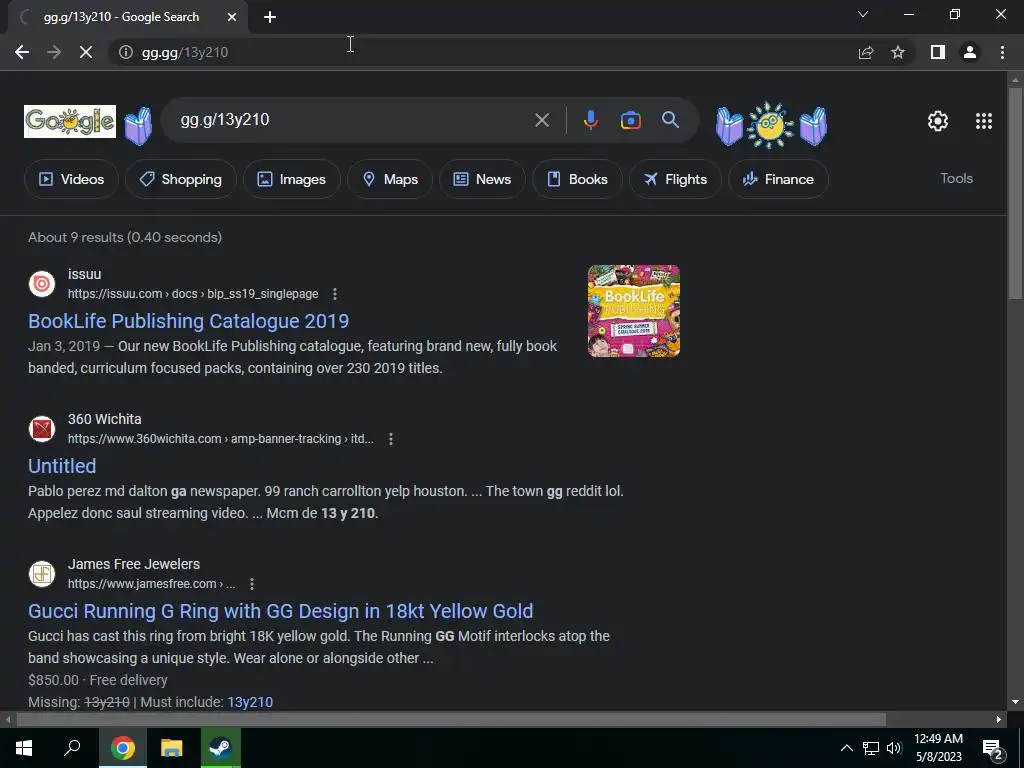Click the Chrome taskbar icon
Viewport: 1024px width, 768px height.
pyautogui.click(x=123, y=748)
